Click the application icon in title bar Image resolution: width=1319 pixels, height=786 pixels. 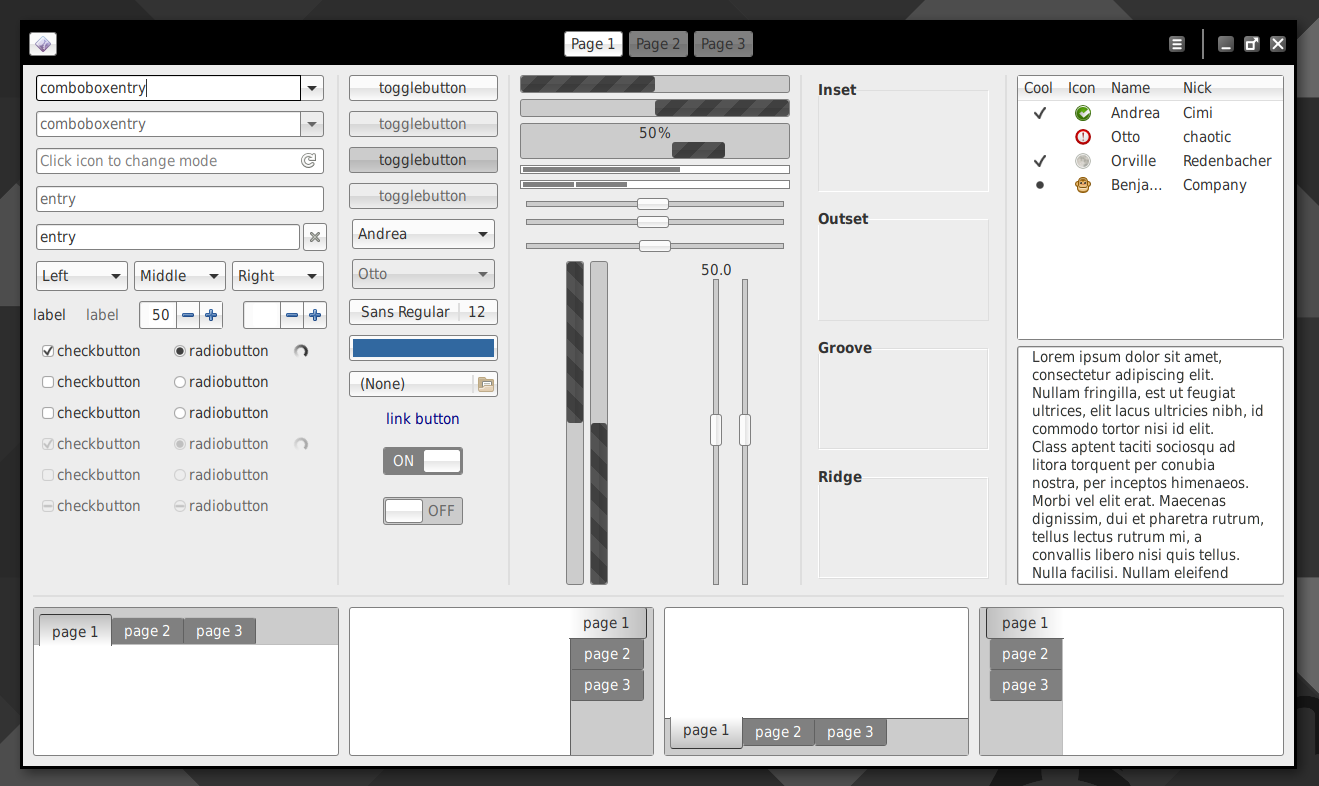(x=43, y=44)
